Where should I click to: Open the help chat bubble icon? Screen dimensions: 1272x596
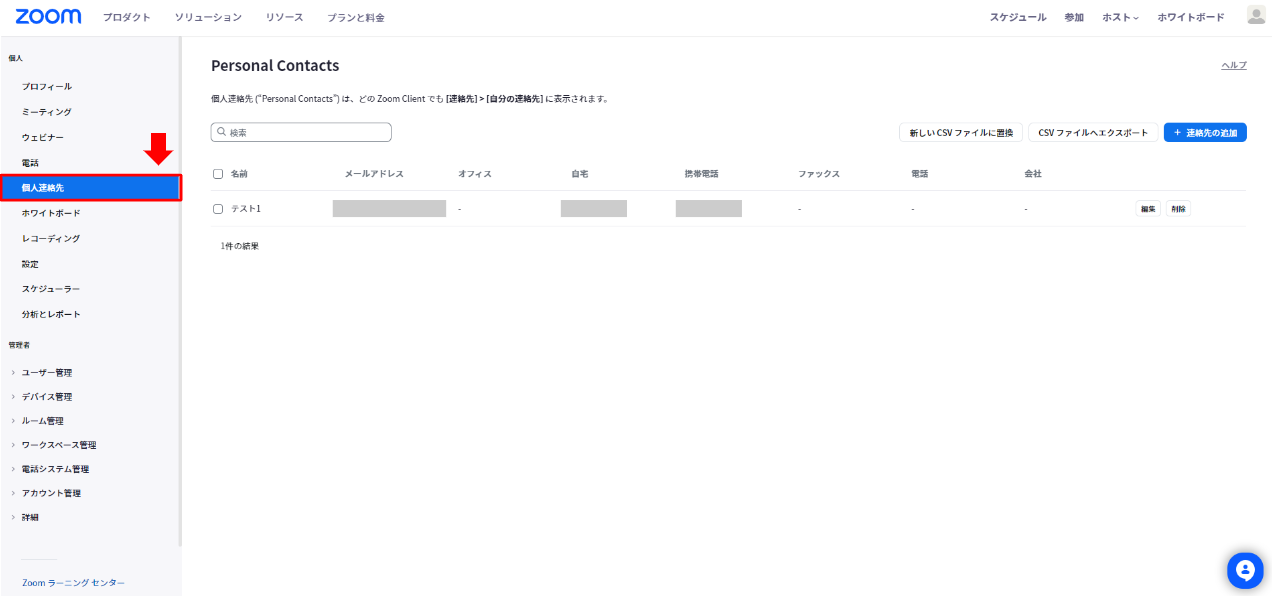pyautogui.click(x=1245, y=570)
